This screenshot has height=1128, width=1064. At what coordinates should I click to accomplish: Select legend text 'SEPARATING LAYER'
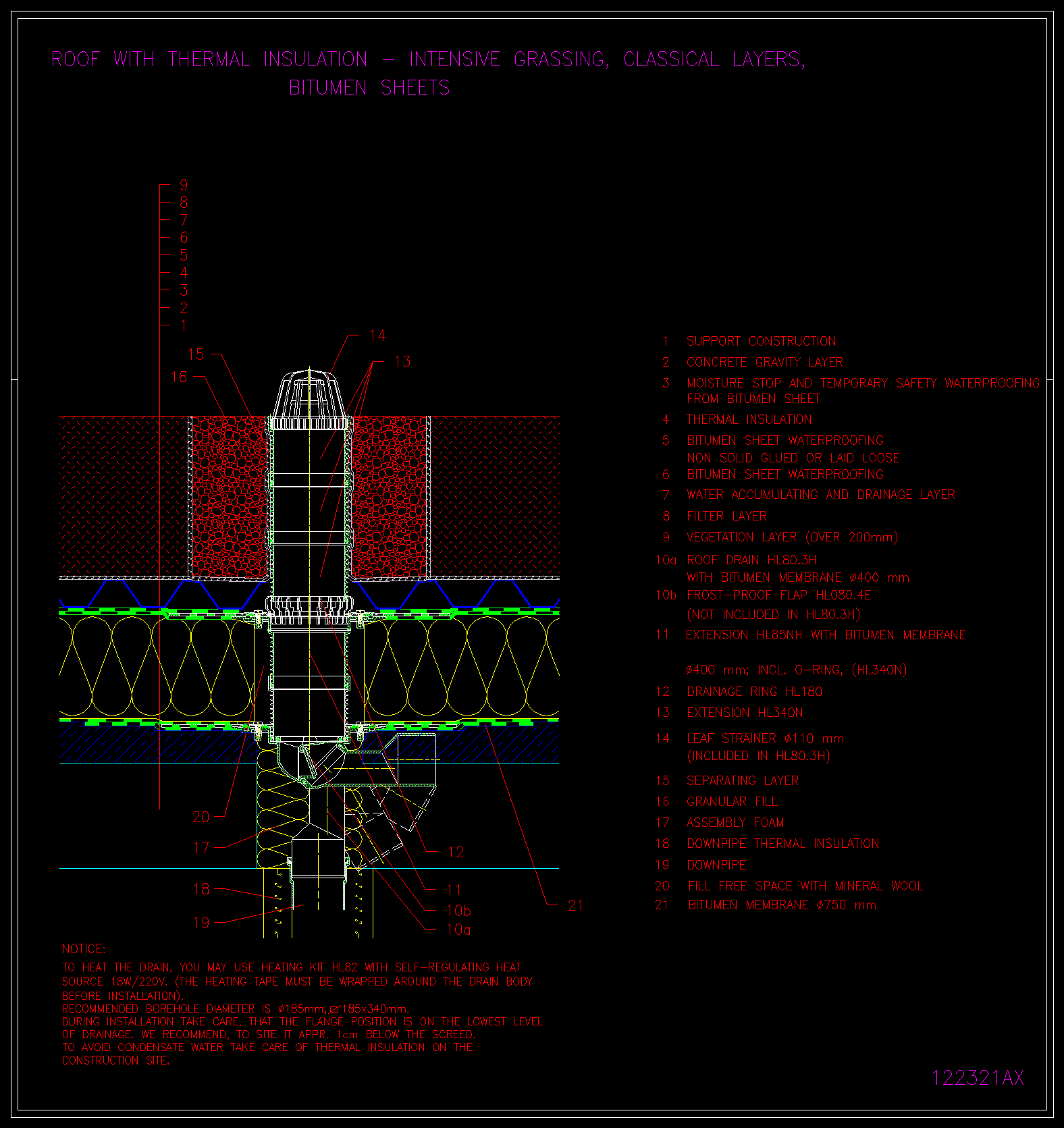743,780
